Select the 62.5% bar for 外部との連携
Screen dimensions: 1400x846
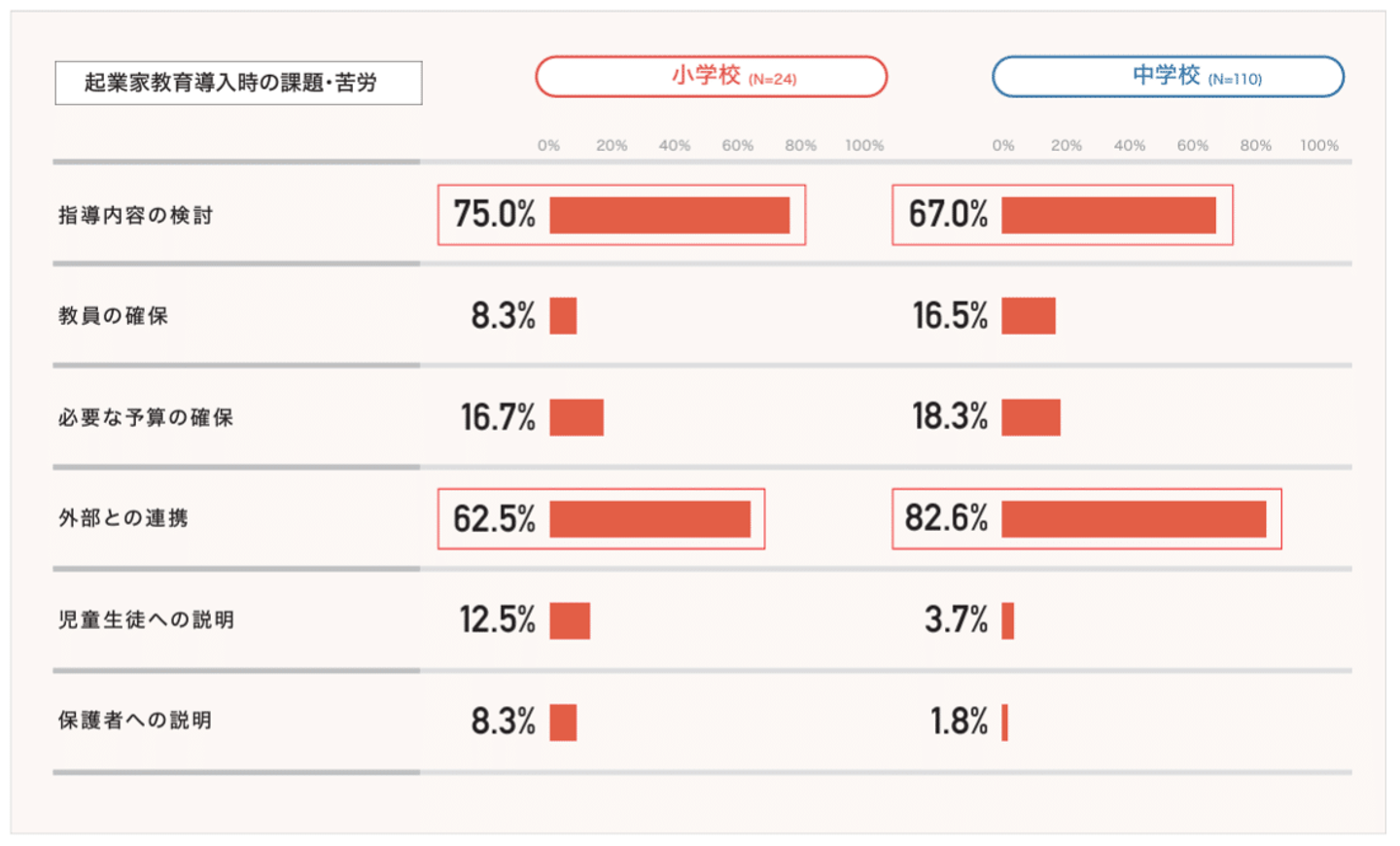click(x=649, y=519)
